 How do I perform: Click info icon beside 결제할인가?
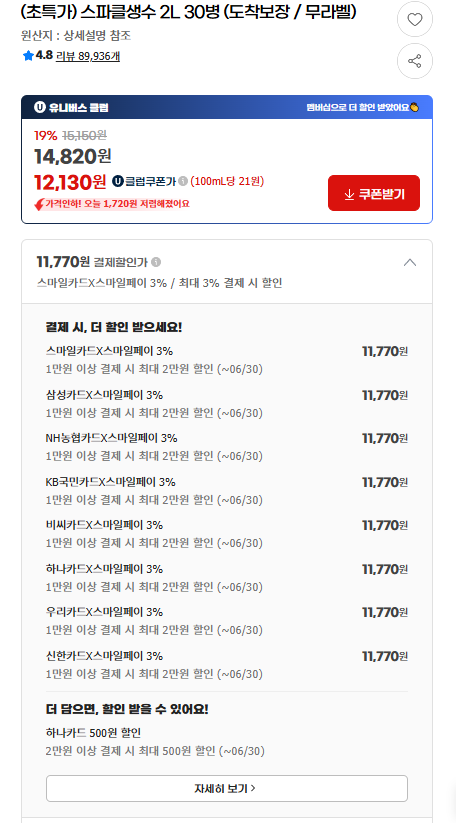point(156,262)
